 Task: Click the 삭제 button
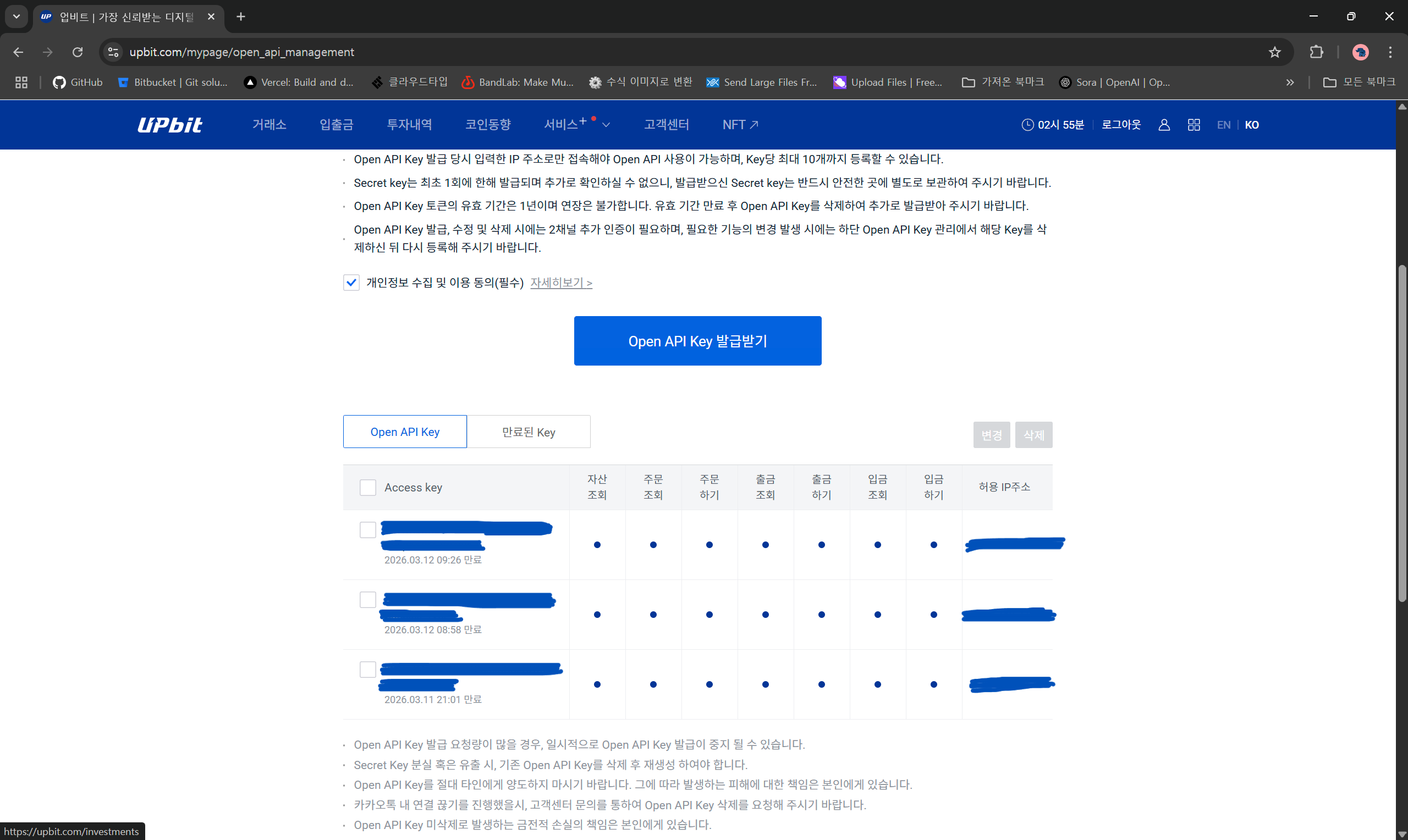[1033, 435]
